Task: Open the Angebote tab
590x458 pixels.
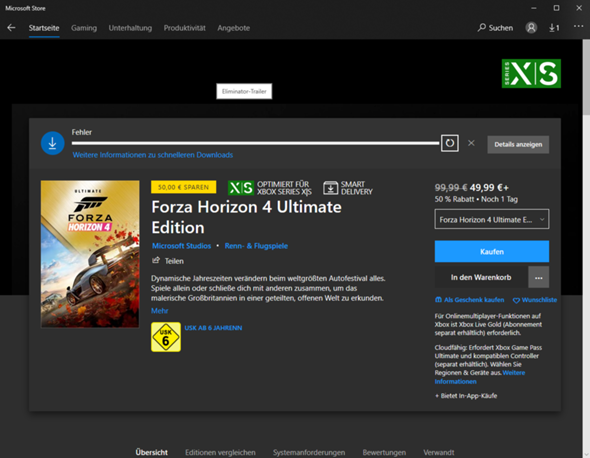Action: click(x=233, y=28)
